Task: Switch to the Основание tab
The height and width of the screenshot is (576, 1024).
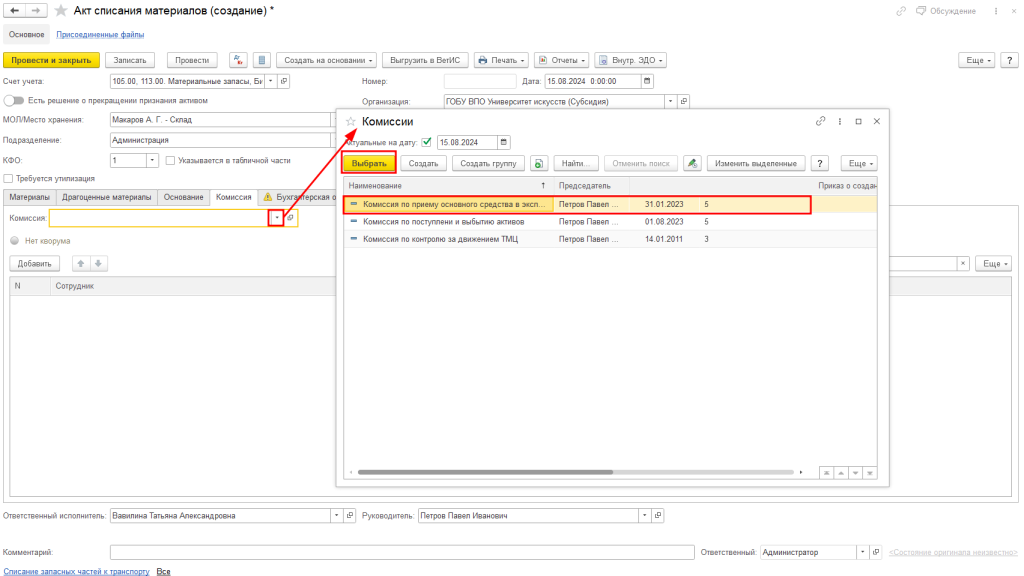Action: pyautogui.click(x=184, y=197)
